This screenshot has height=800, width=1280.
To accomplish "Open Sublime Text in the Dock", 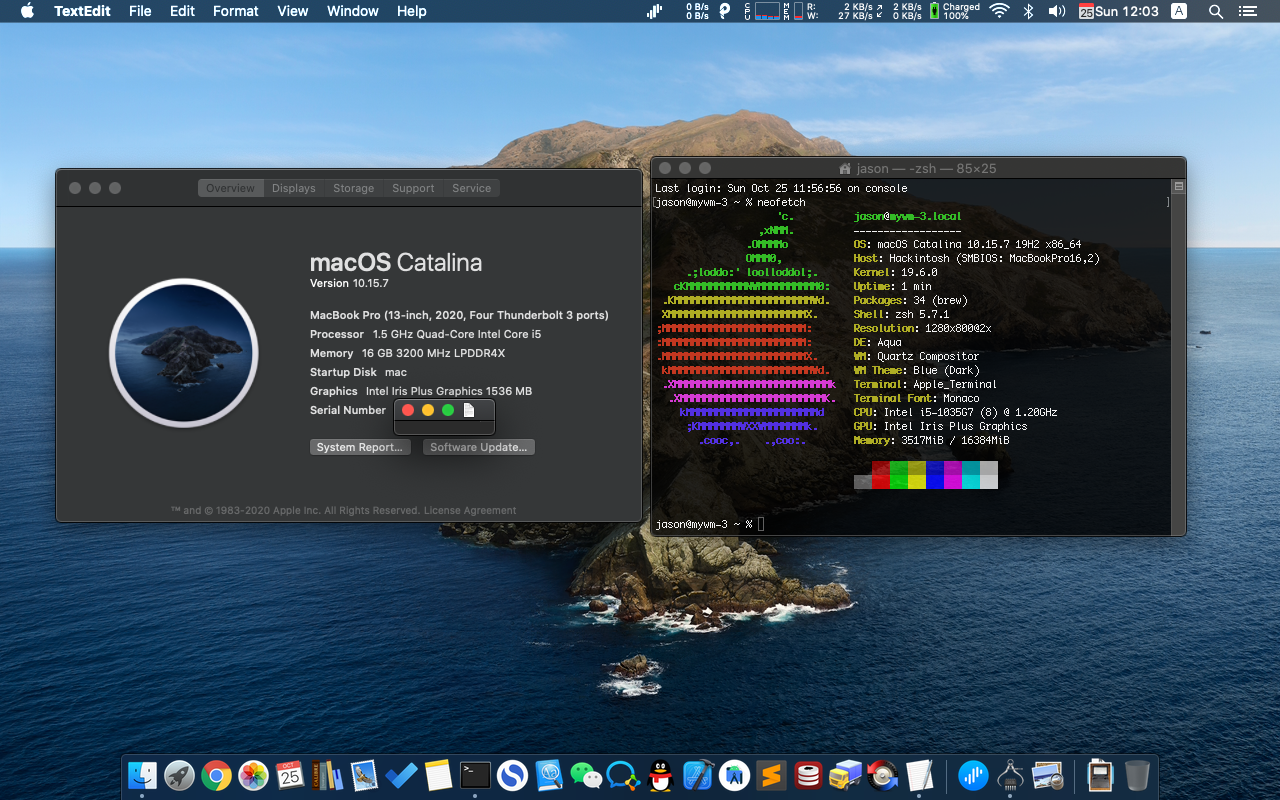I will 771,775.
